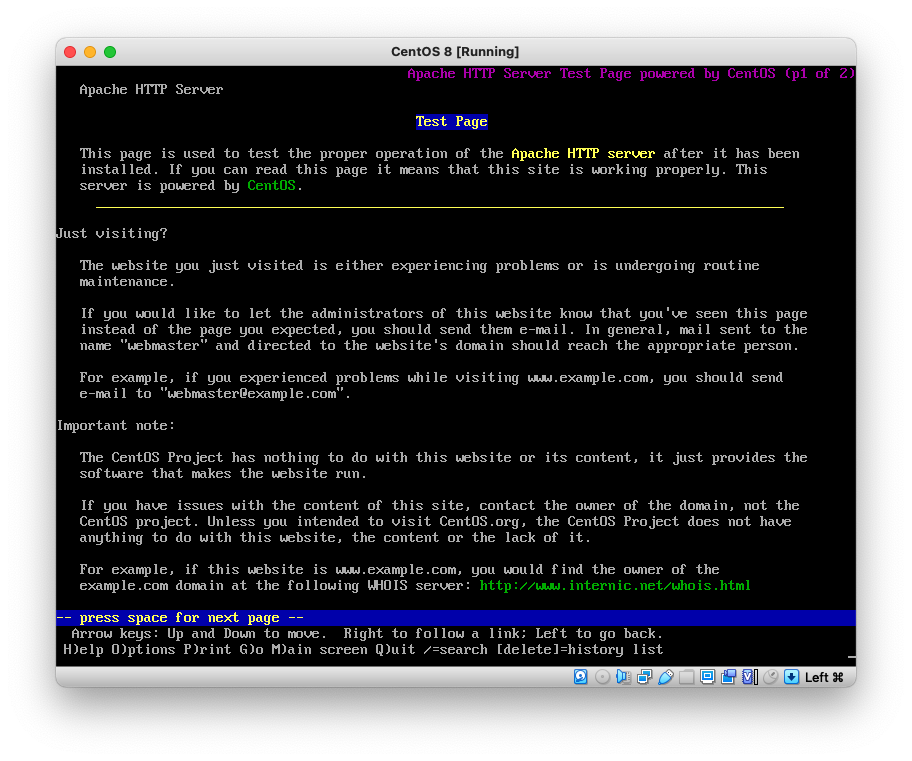Click the mouse integration status icon
Viewport: 912px width, 761px height.
771,677
